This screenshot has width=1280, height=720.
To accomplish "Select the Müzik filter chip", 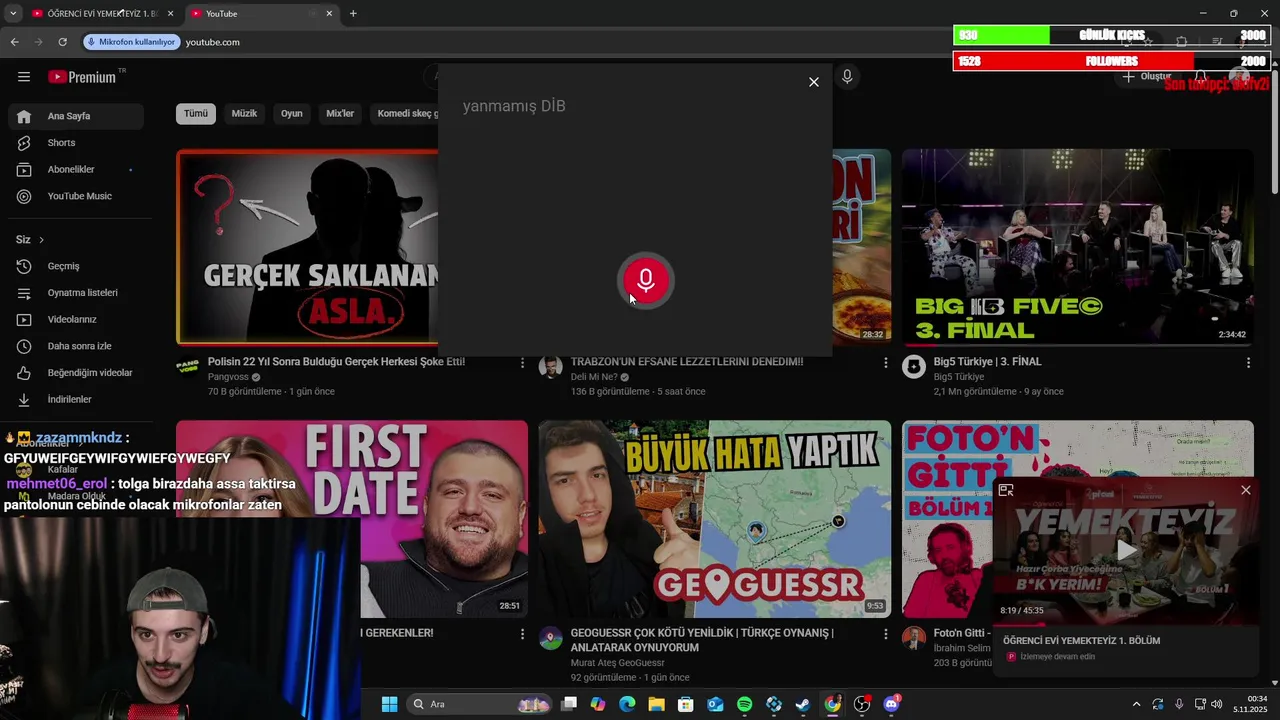I will [244, 113].
